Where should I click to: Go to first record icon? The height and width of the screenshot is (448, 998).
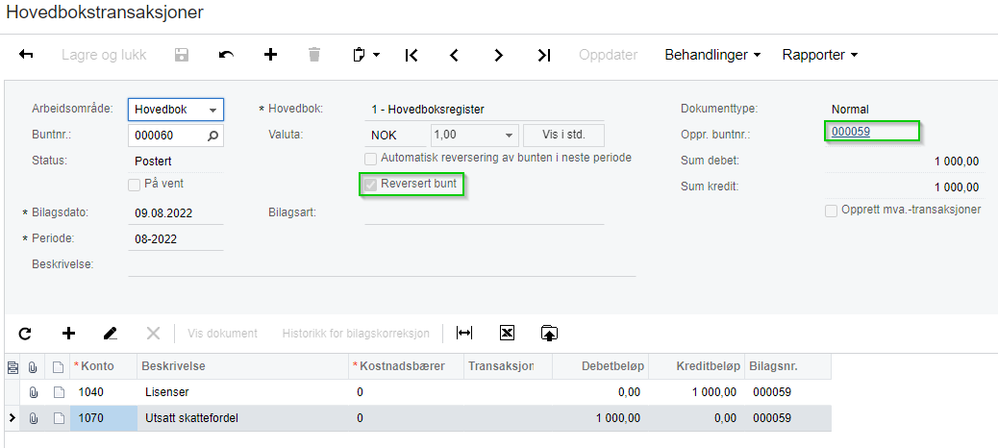411,55
